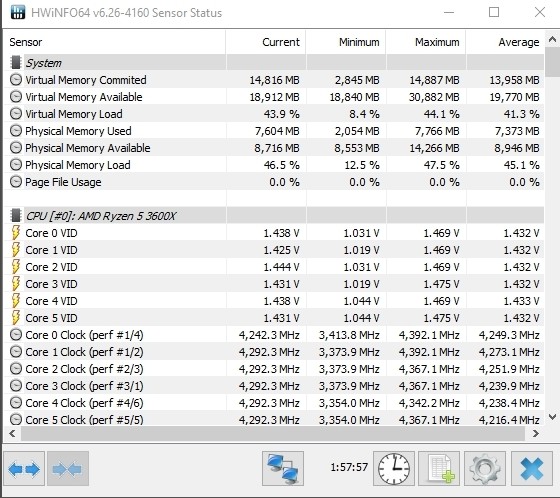560x498 pixels.
Task: Minimize the HWiNFO64 Sensor Status window
Action: pyautogui.click(x=449, y=13)
